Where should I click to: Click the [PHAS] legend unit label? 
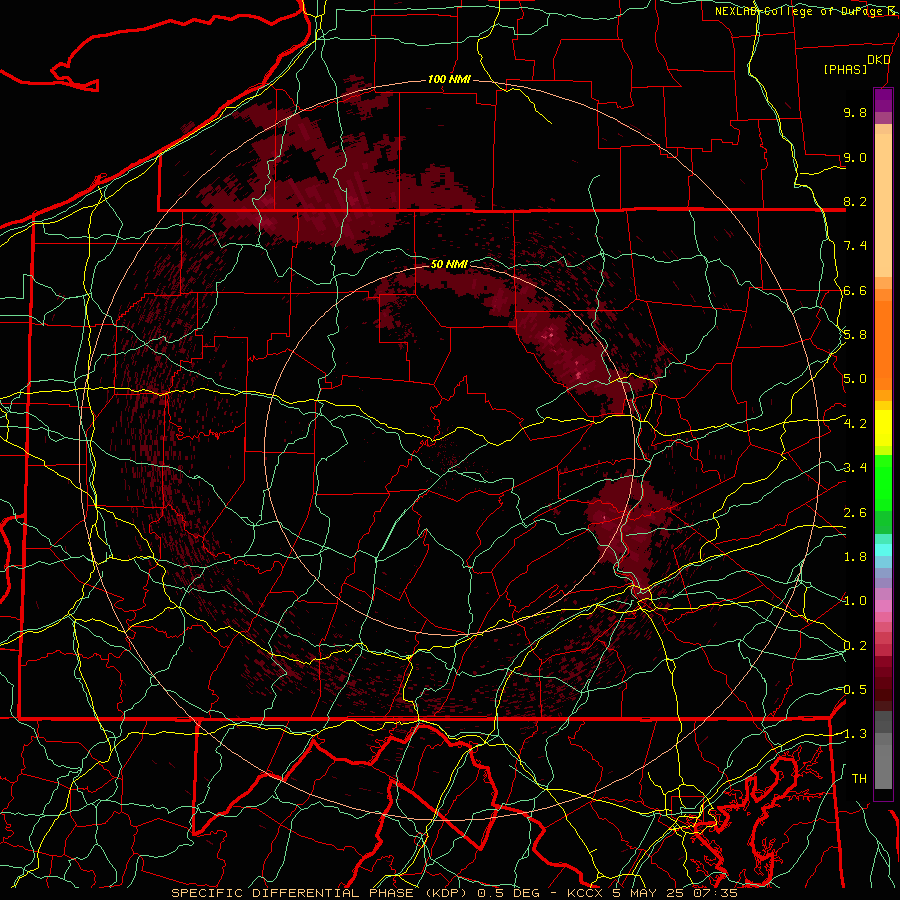tap(845, 69)
